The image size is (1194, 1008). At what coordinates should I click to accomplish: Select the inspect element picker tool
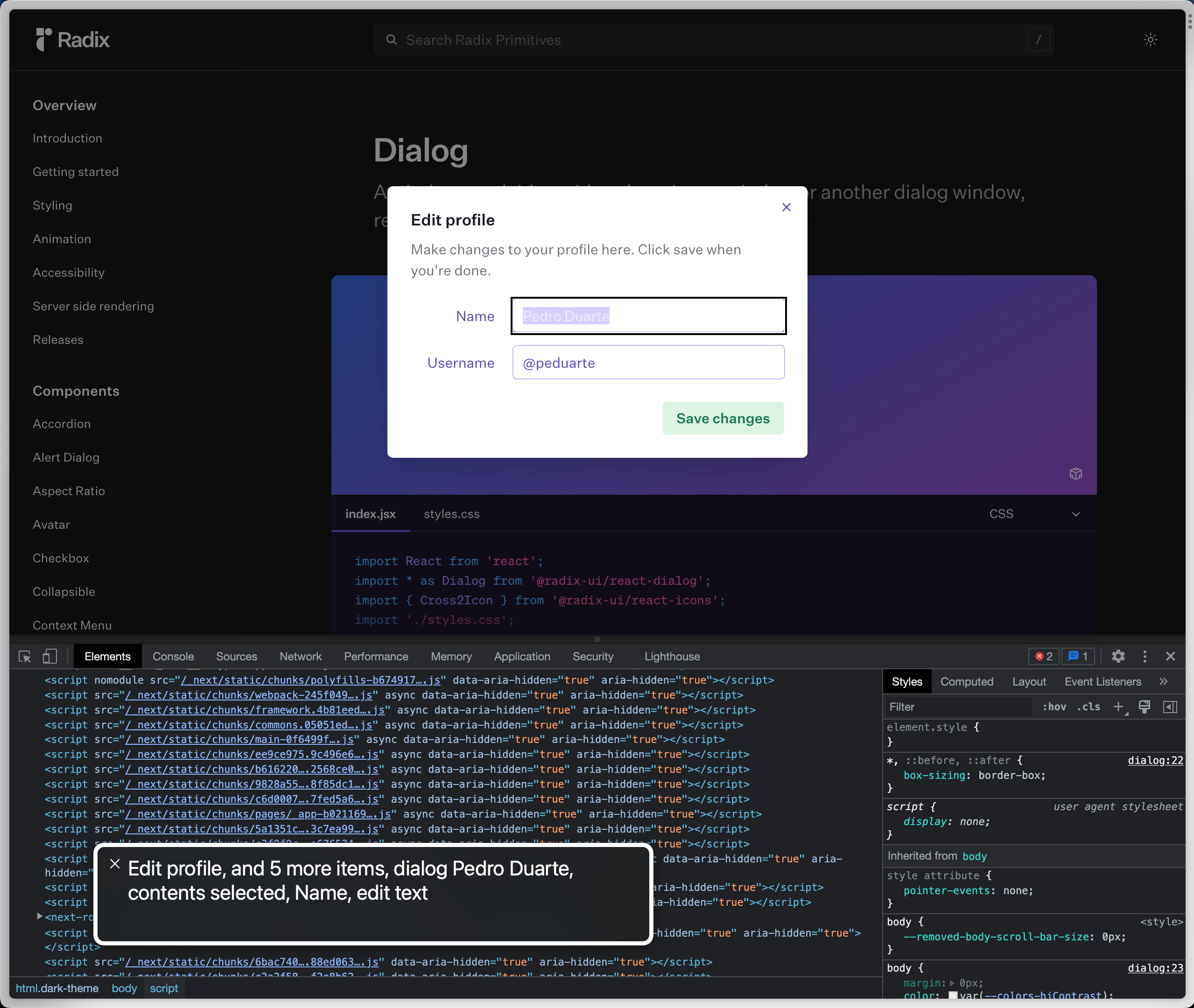coord(24,656)
